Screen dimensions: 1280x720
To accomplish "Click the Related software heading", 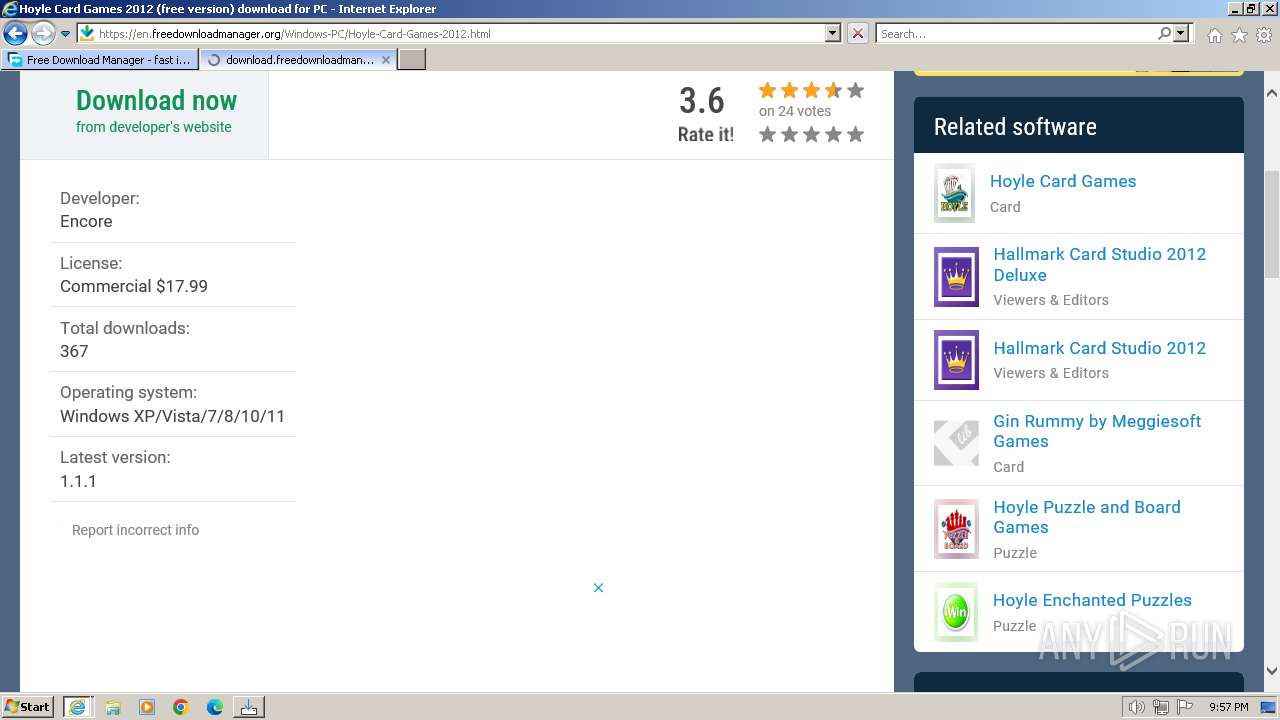I will (x=1015, y=127).
